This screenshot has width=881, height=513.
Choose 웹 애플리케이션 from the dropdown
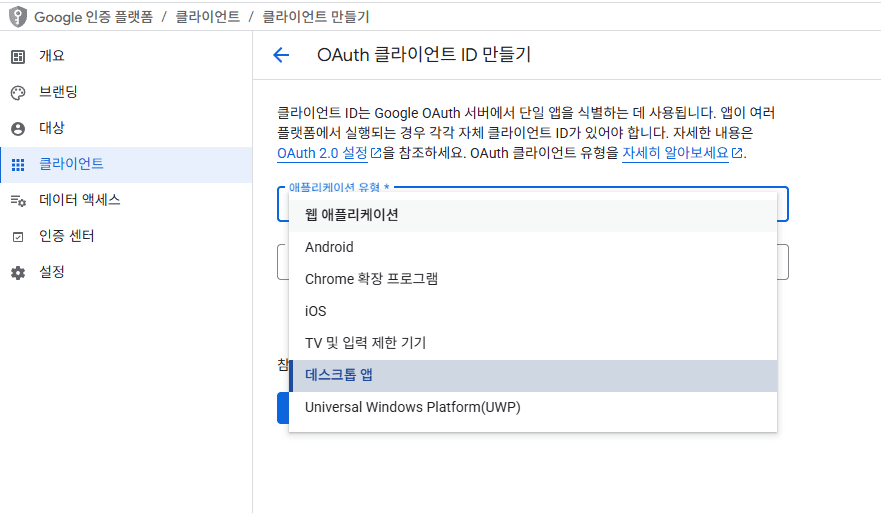click(x=533, y=215)
